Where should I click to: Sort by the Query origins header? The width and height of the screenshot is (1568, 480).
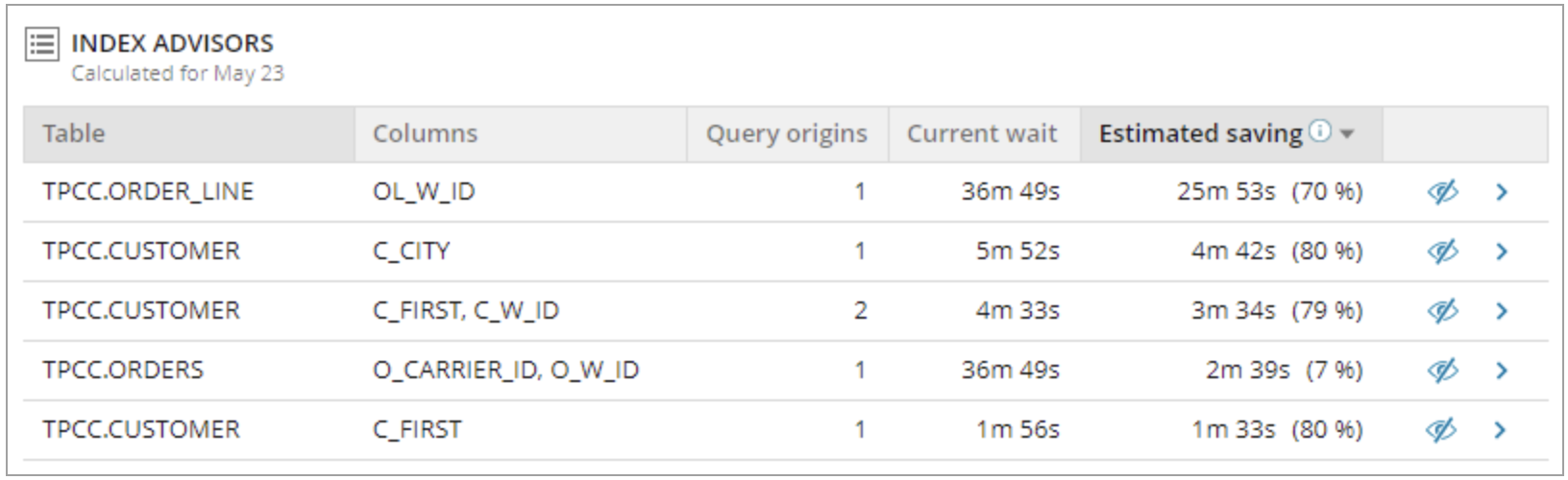(787, 133)
